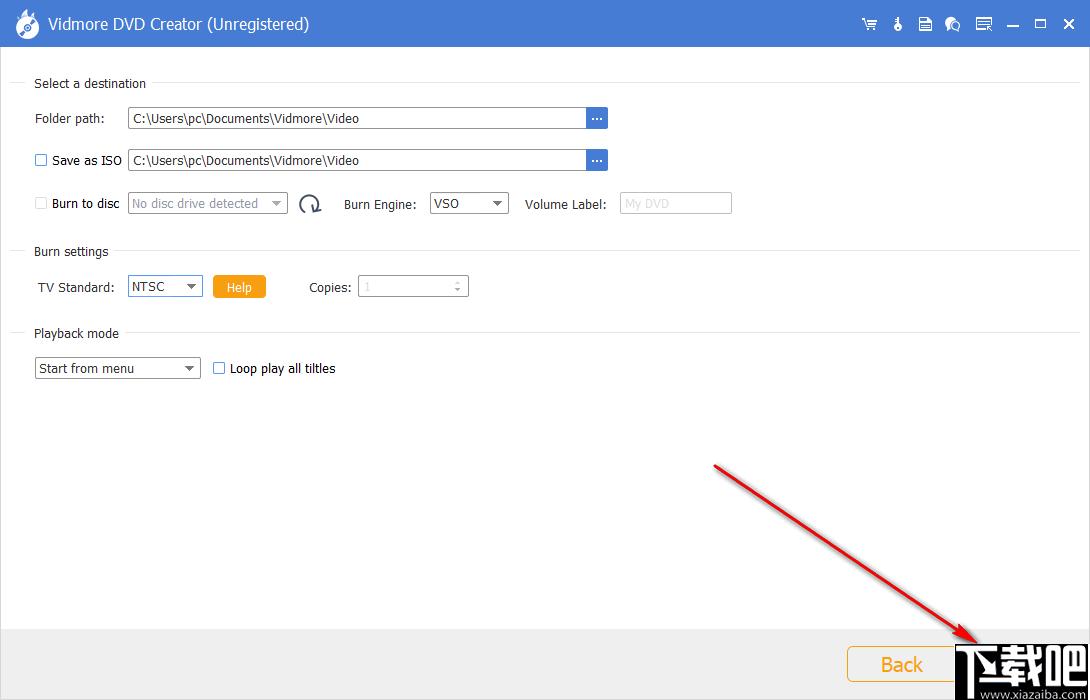Click the orange Help button
The image size is (1090, 700).
click(239, 287)
